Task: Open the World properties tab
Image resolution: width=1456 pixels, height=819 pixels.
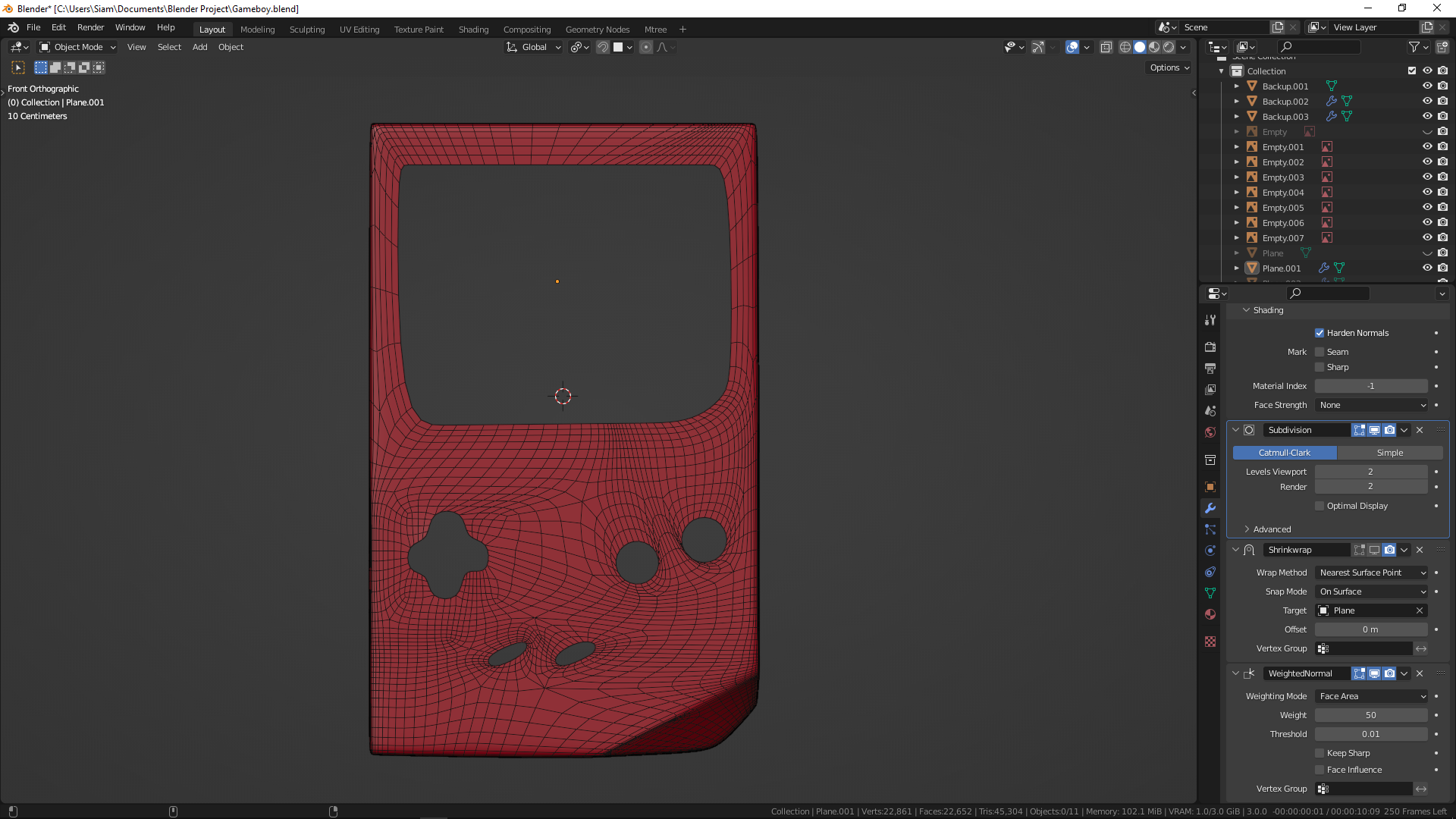Action: click(1210, 432)
